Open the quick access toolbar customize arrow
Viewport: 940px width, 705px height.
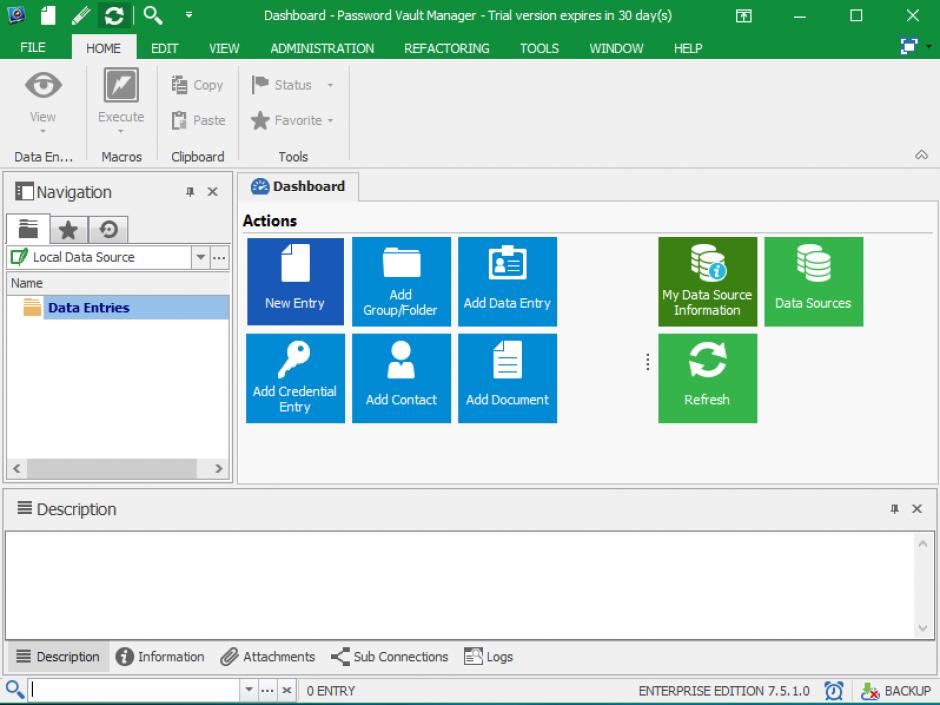(x=189, y=15)
